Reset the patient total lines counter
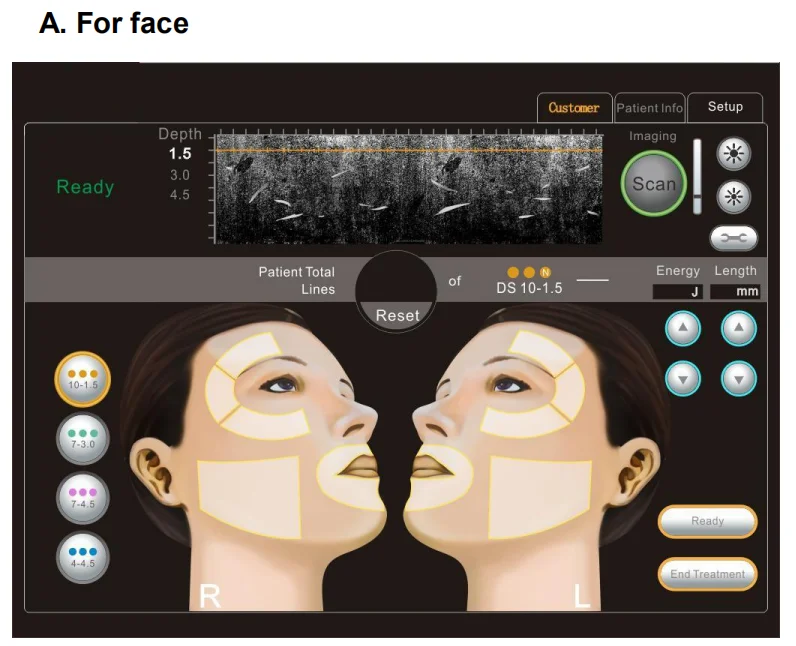796x646 pixels. [x=397, y=316]
